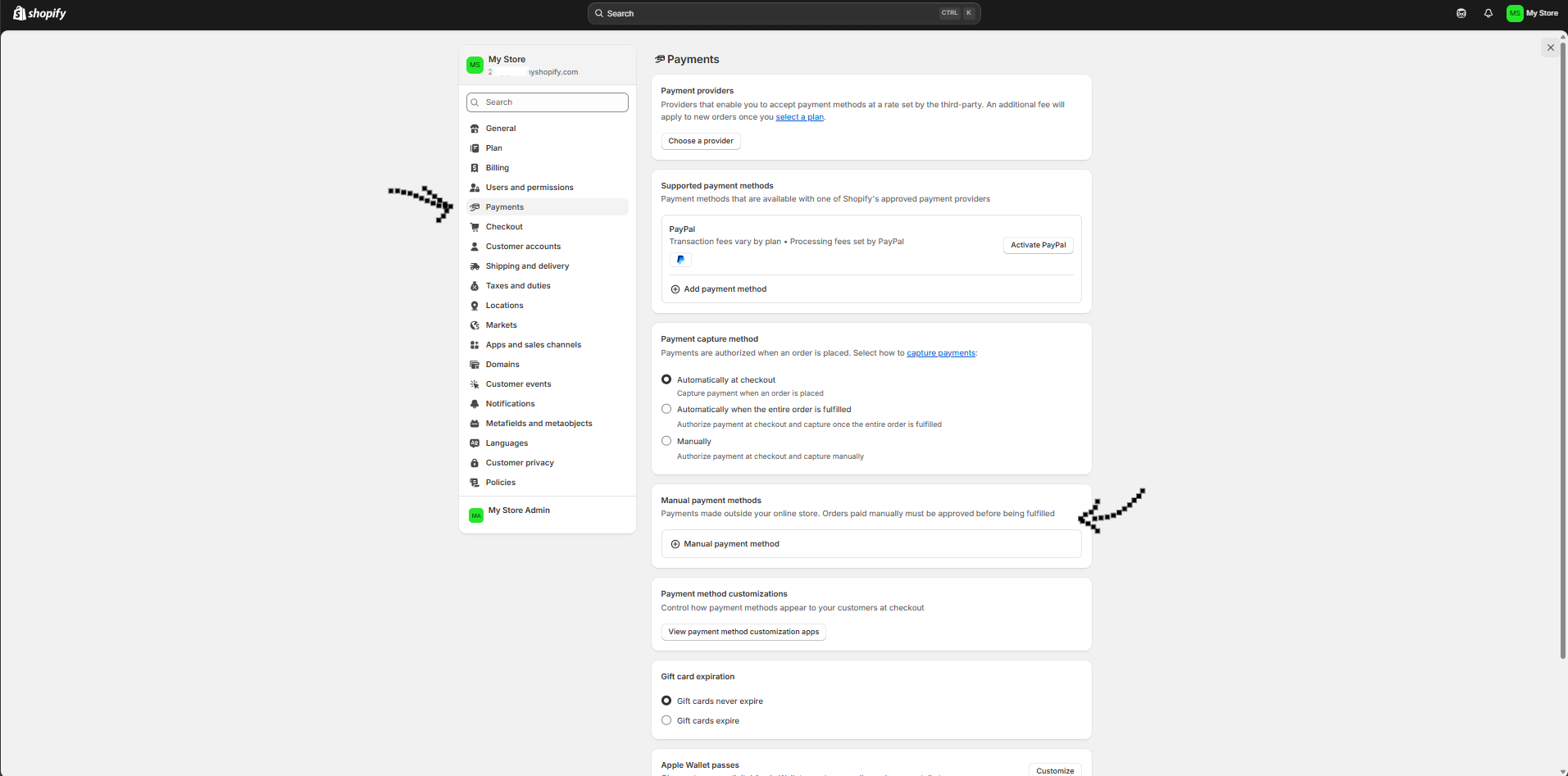This screenshot has width=1568, height=776.
Task: Go to the Languages settings page
Action: (548, 443)
